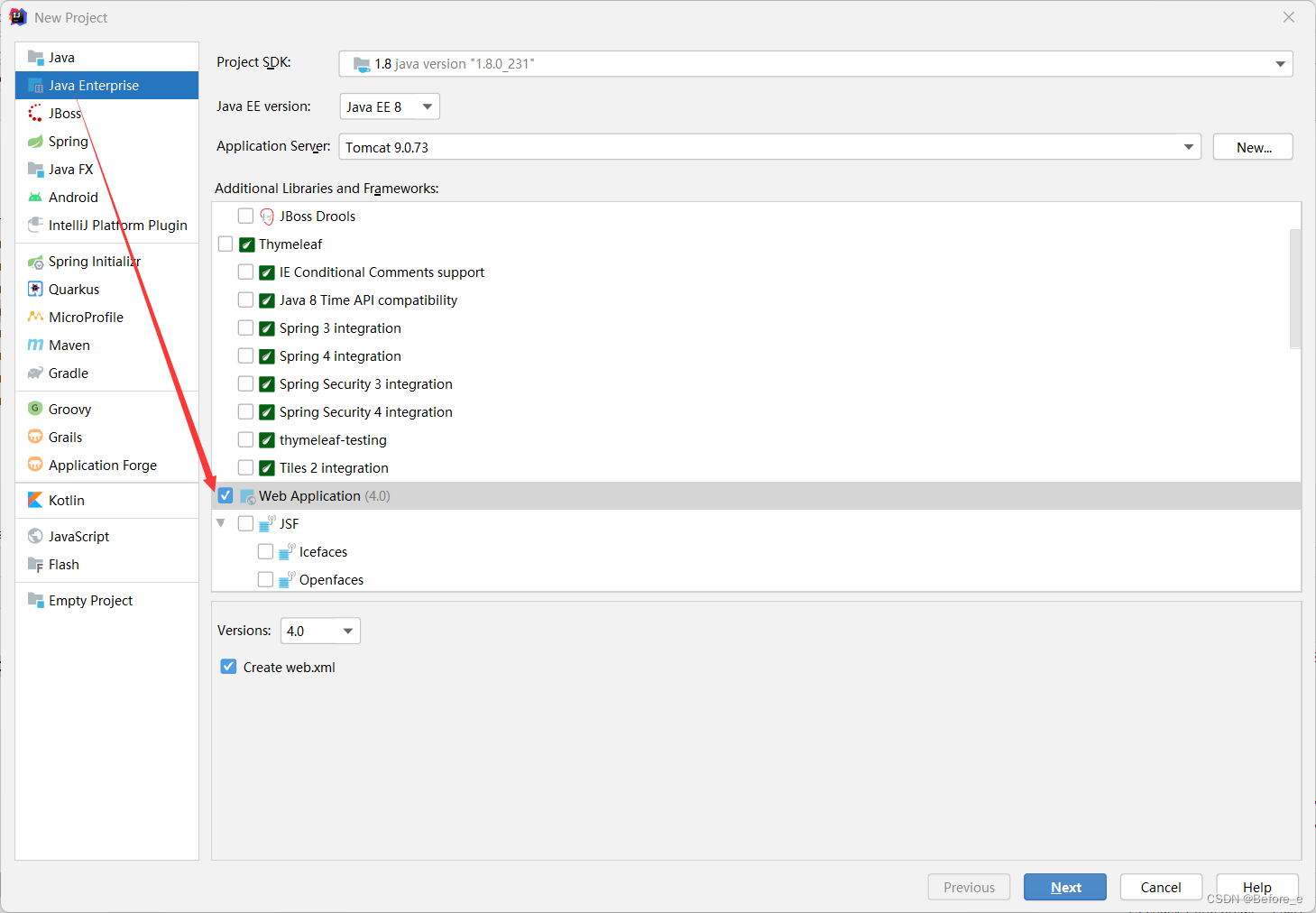Click the Previous button

coord(969,888)
